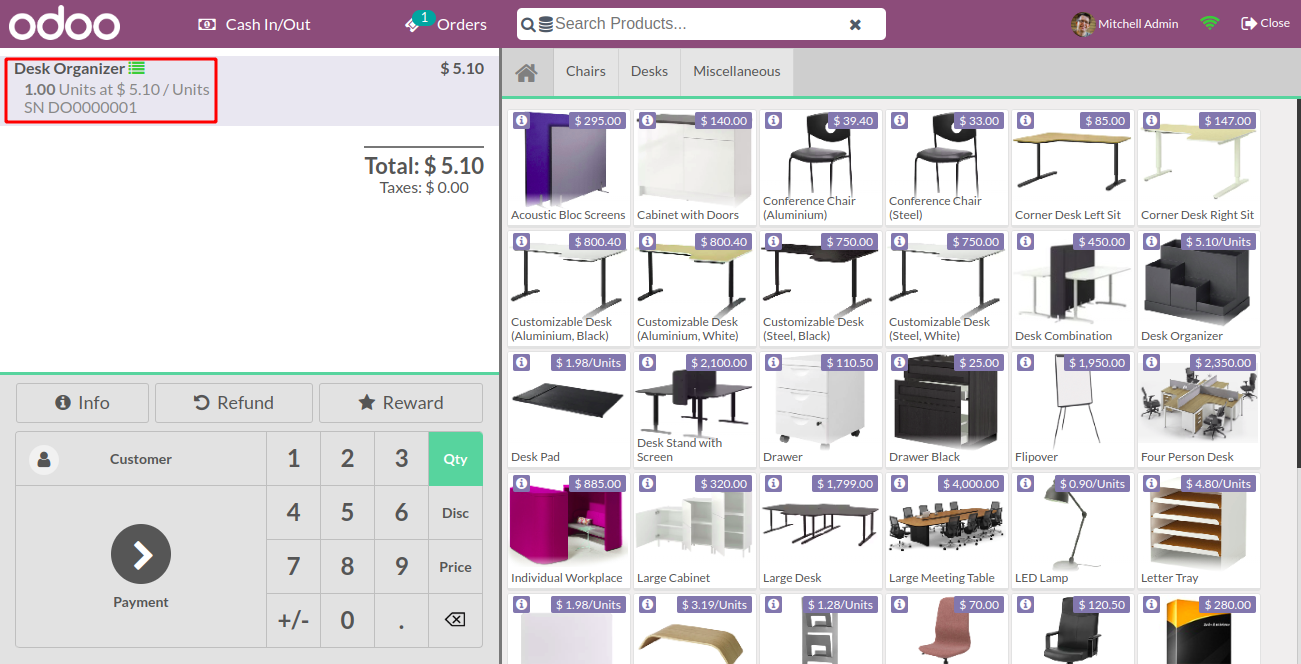The width and height of the screenshot is (1301, 664).
Task: Show info for Corner Desk Left Sit
Action: [1025, 120]
